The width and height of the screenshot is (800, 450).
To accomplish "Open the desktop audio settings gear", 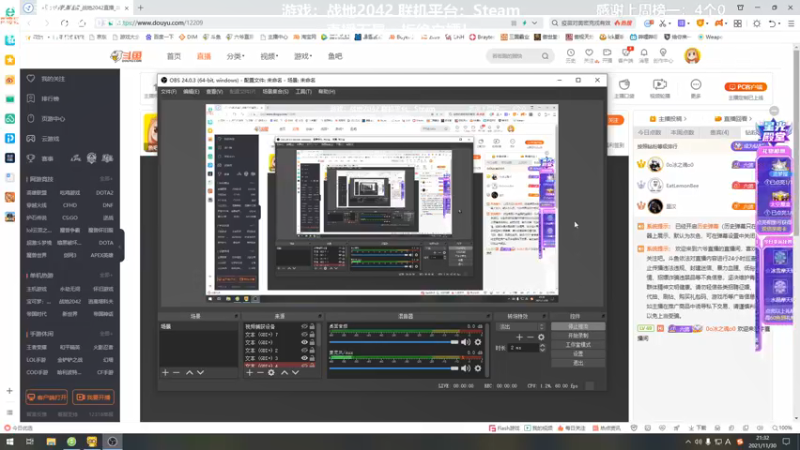I will (478, 342).
